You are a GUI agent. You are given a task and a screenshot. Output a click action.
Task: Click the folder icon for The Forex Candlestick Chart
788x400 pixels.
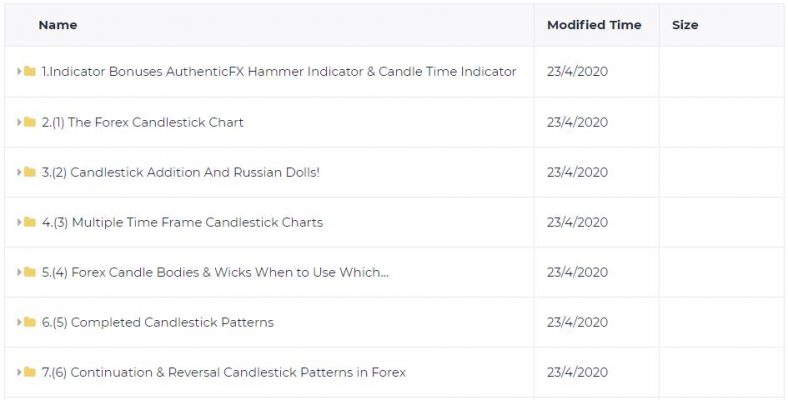click(x=30, y=122)
